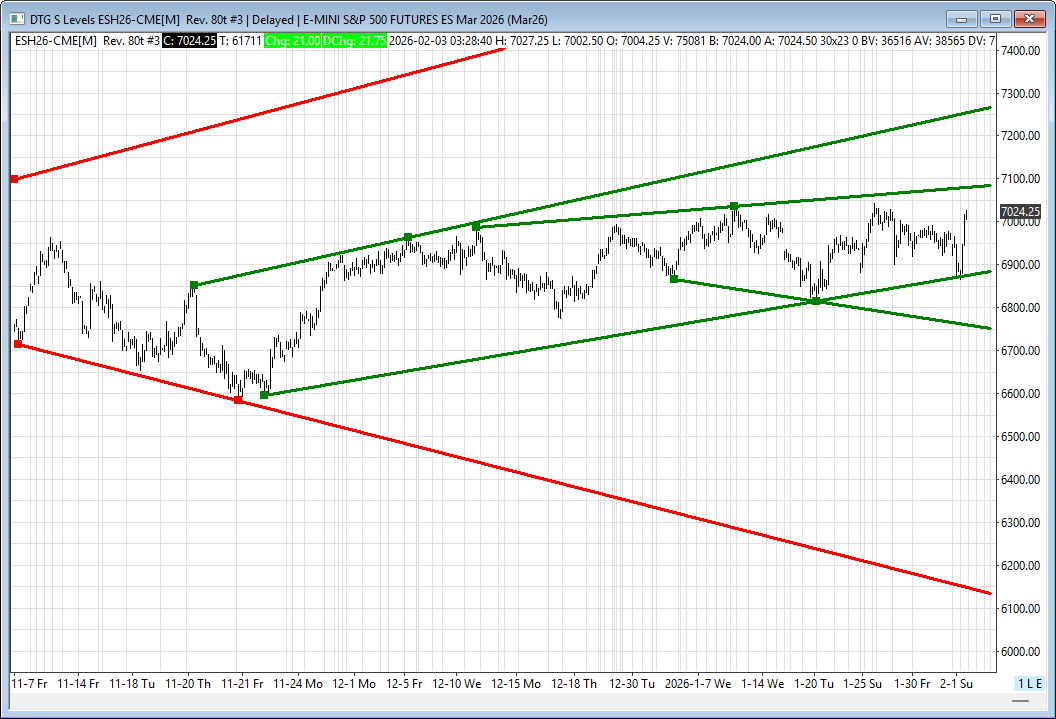Click the chart window icon in title bar
This screenshot has height=719, width=1056.
12,18
